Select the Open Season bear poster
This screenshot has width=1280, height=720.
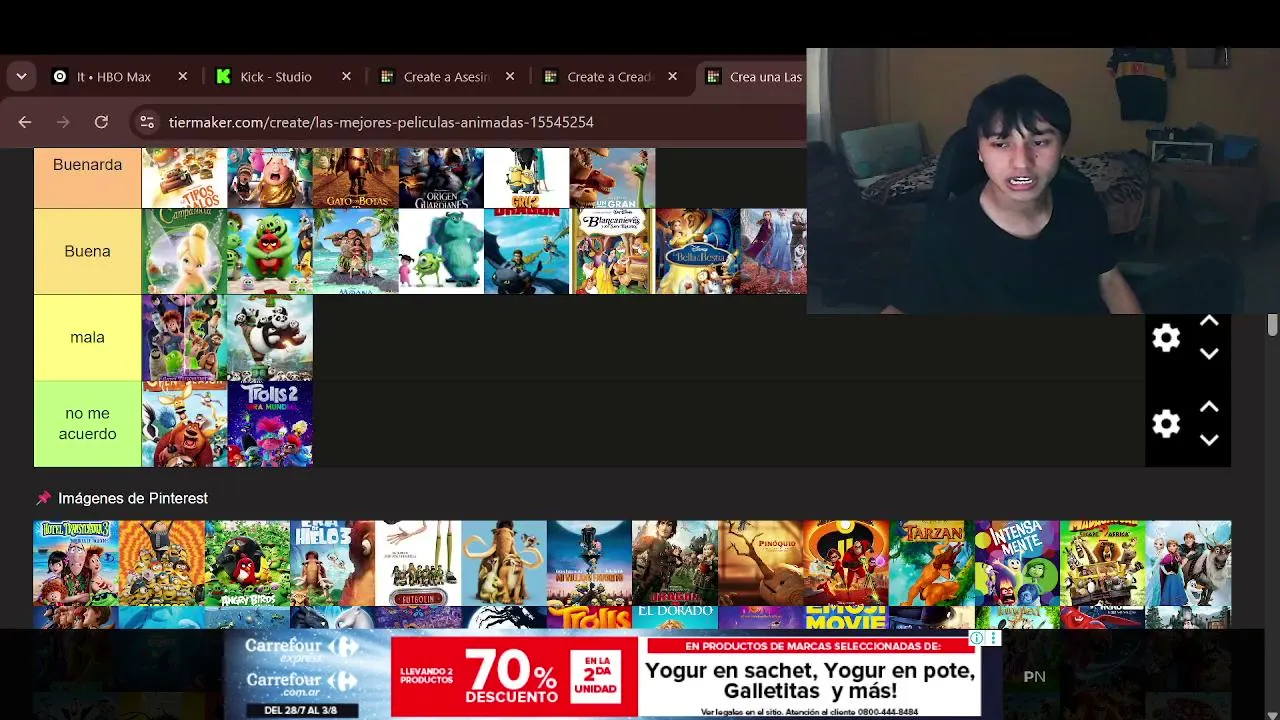(185, 423)
